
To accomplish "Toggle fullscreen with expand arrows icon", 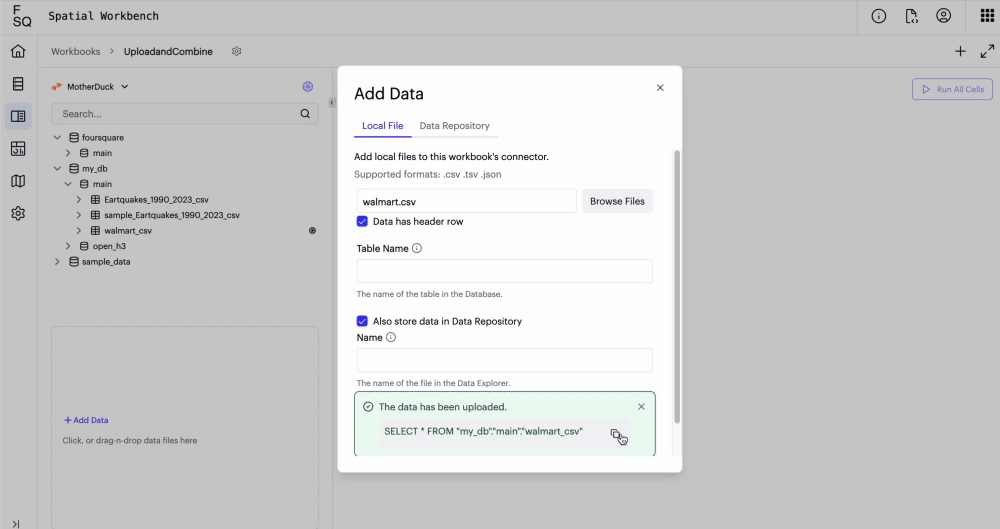I will 987,52.
